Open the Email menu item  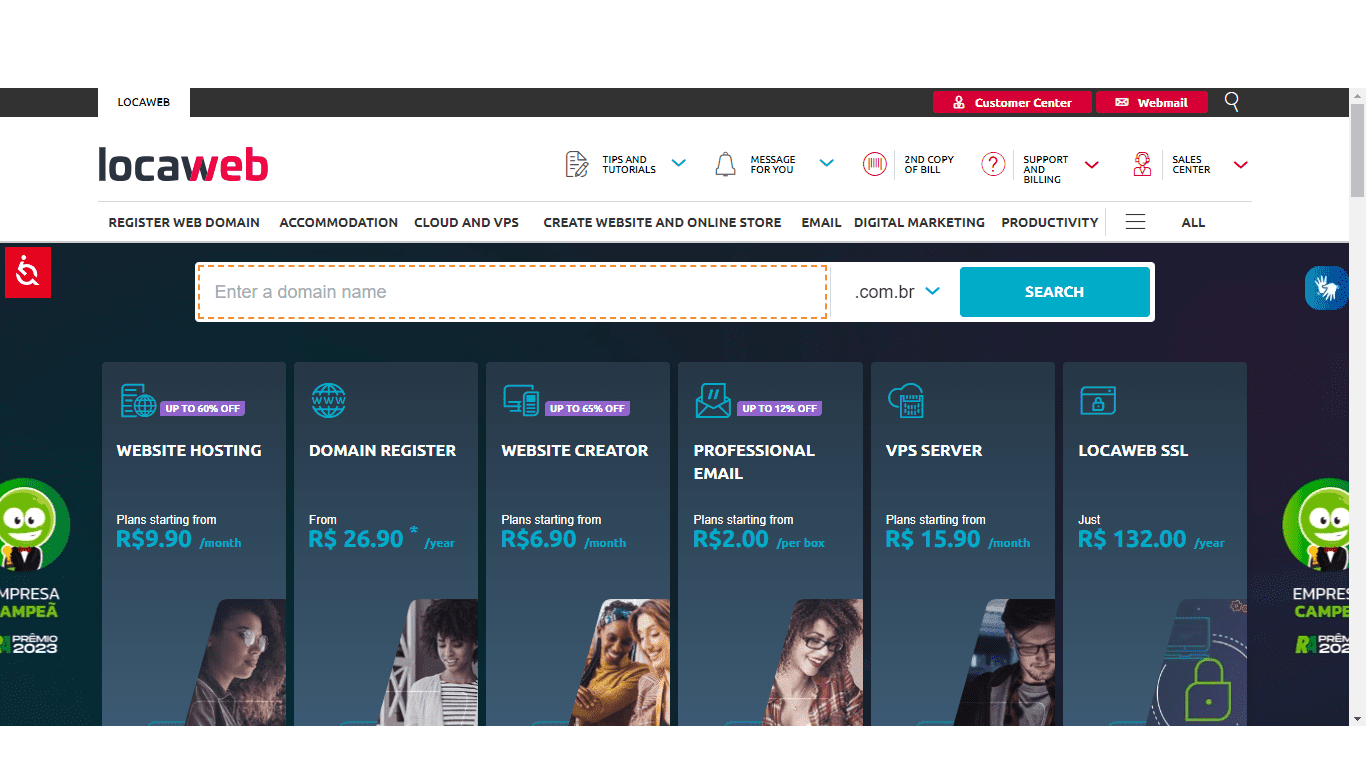821,222
